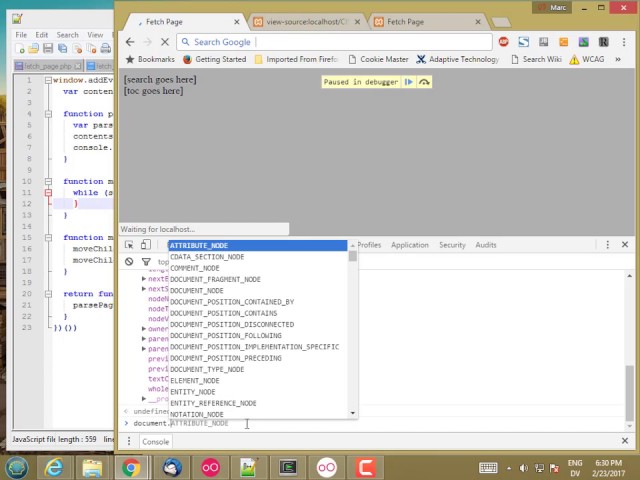Image resolution: width=640 pixels, height=480 pixels.
Task: Switch to the view-source:localhost tab
Action: [x=306, y=21]
